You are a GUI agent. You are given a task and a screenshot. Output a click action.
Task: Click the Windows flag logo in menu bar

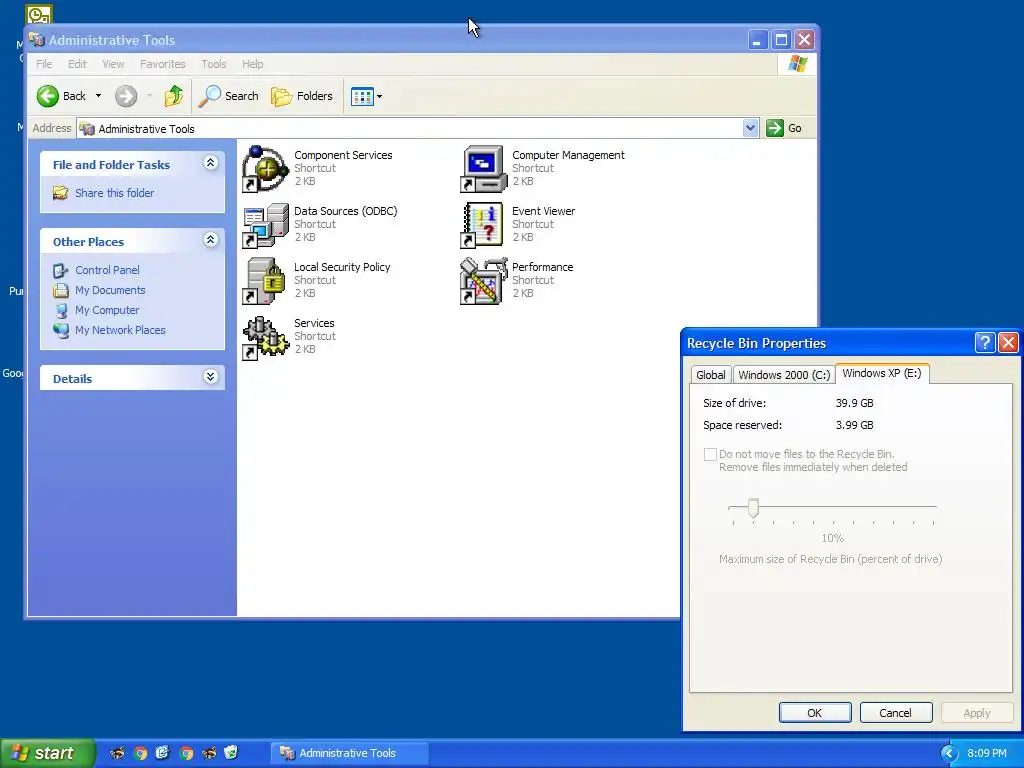click(797, 63)
